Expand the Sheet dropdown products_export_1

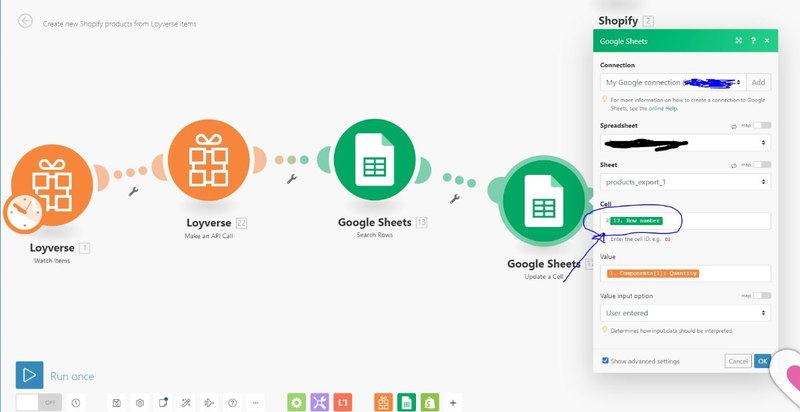pyautogui.click(x=685, y=182)
